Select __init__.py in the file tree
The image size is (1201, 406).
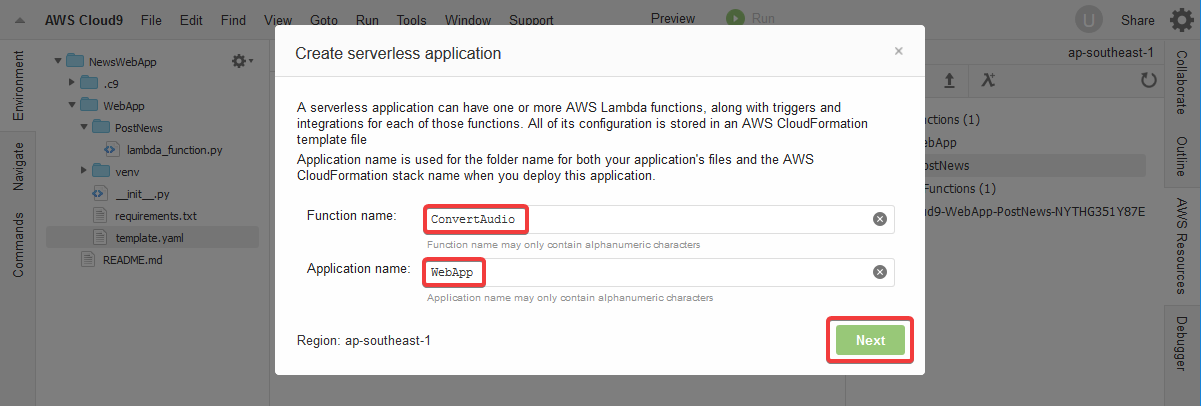pos(143,193)
